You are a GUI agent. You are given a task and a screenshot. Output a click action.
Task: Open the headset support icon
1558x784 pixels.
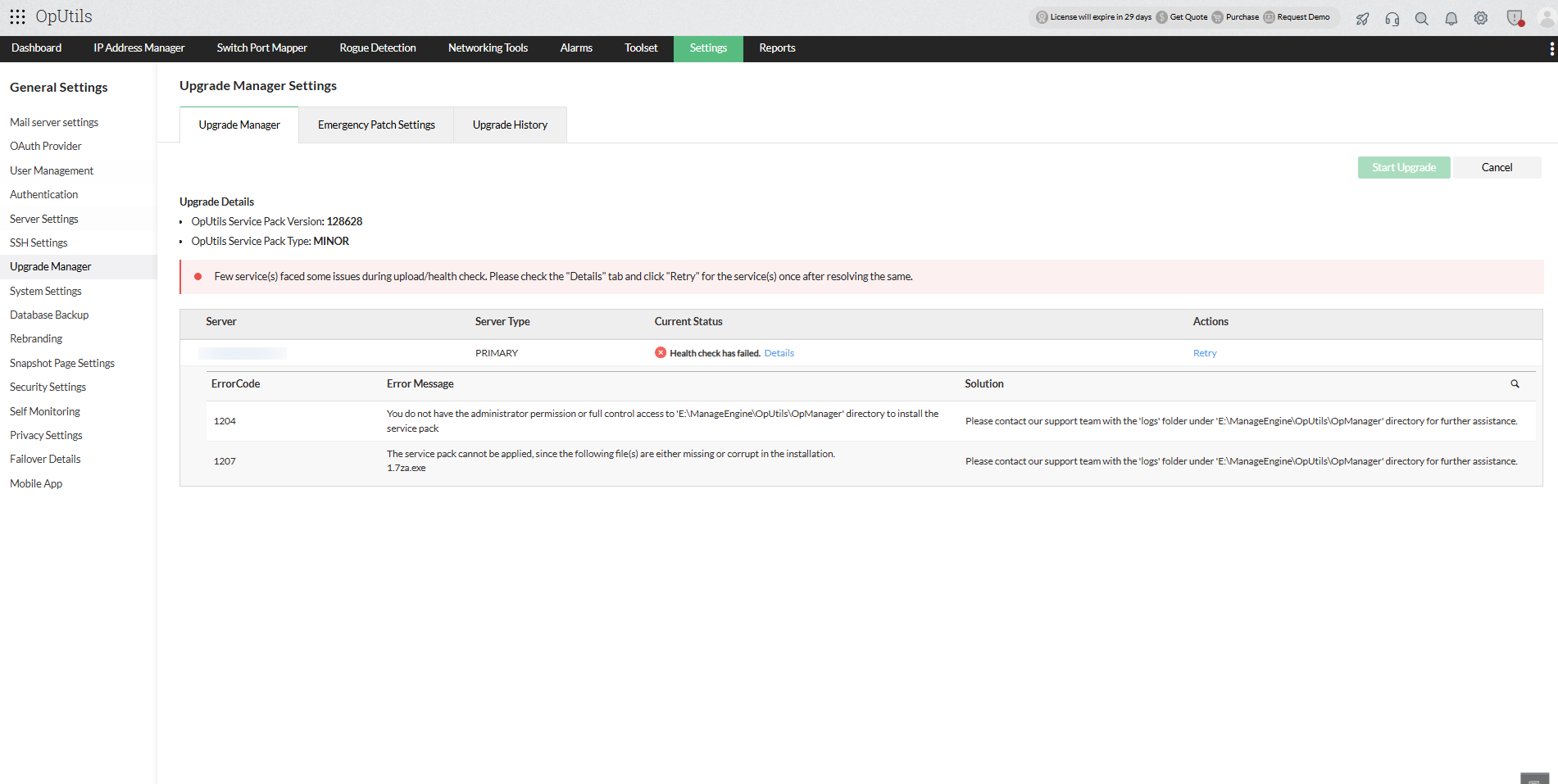tap(1392, 18)
